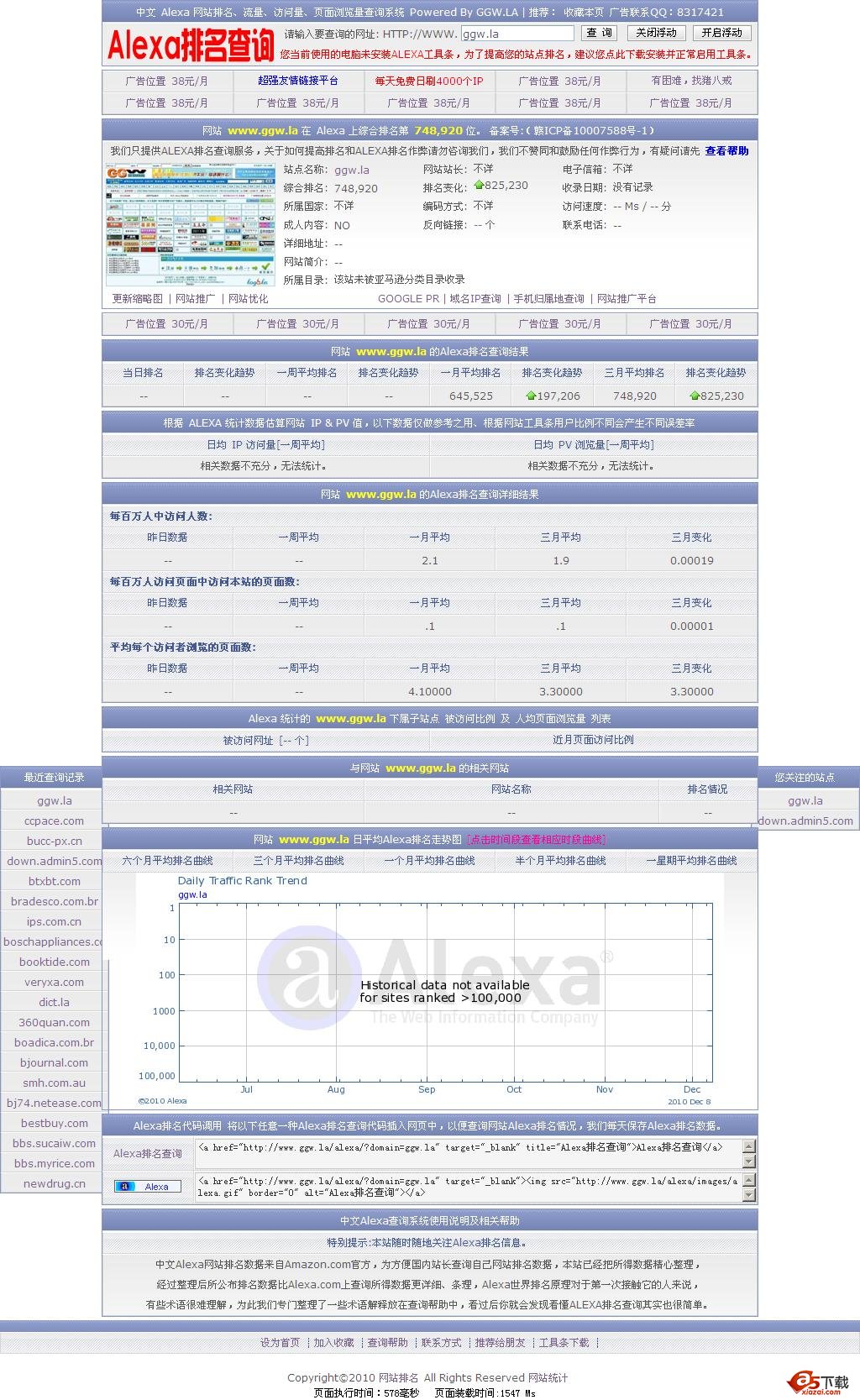
Task: Open 超强友情链接平台 ad link
Action: coord(298,81)
